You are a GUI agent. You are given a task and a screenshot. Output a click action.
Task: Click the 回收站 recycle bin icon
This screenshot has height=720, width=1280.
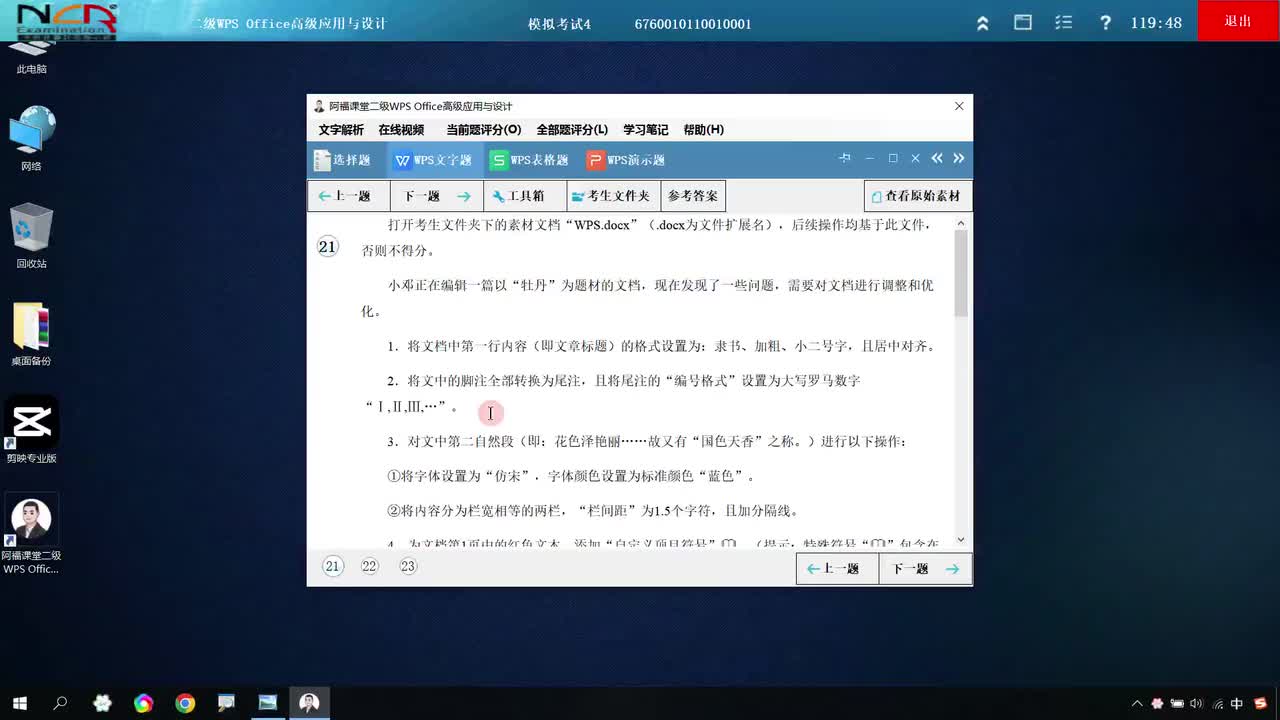tap(31, 236)
